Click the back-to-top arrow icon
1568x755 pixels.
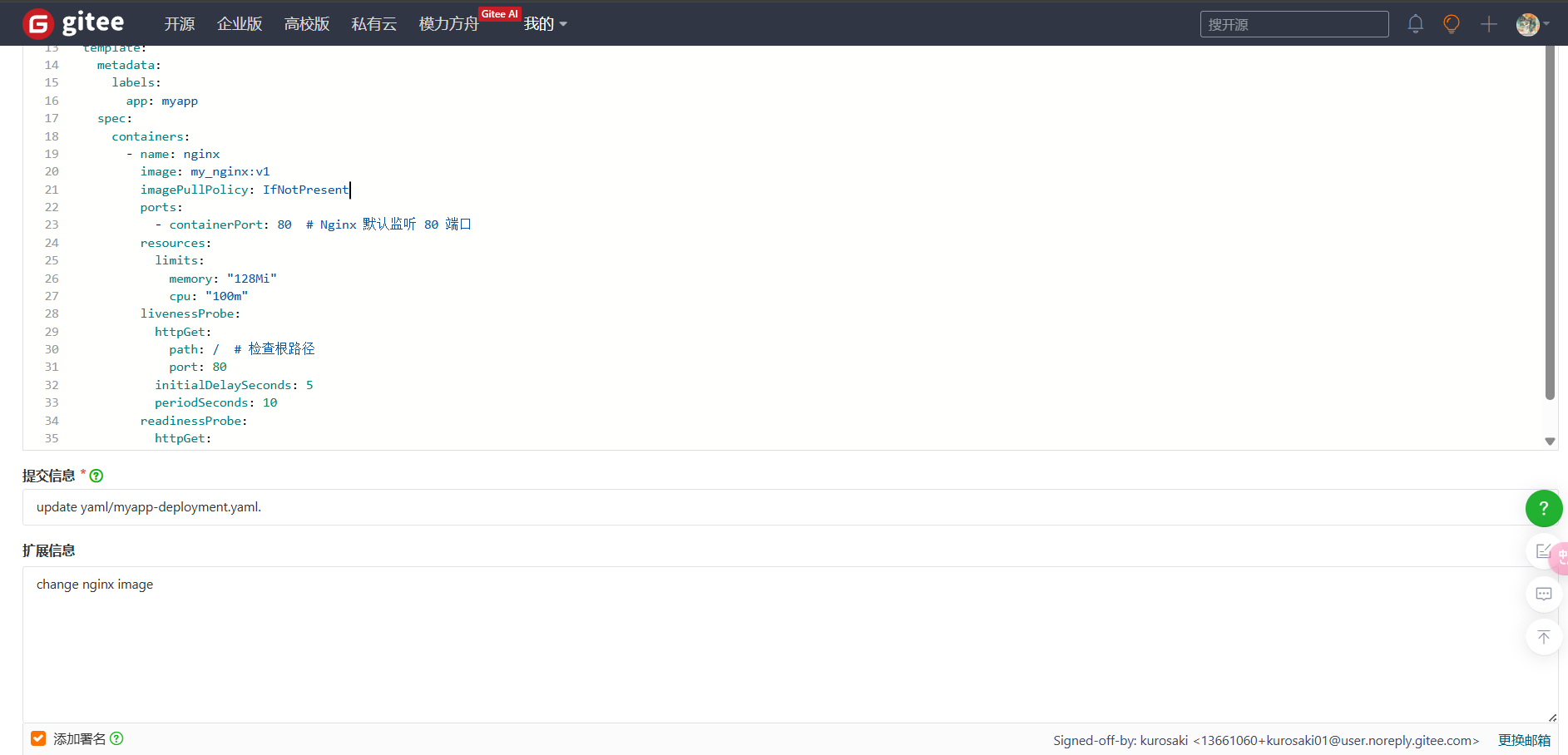pos(1544,638)
